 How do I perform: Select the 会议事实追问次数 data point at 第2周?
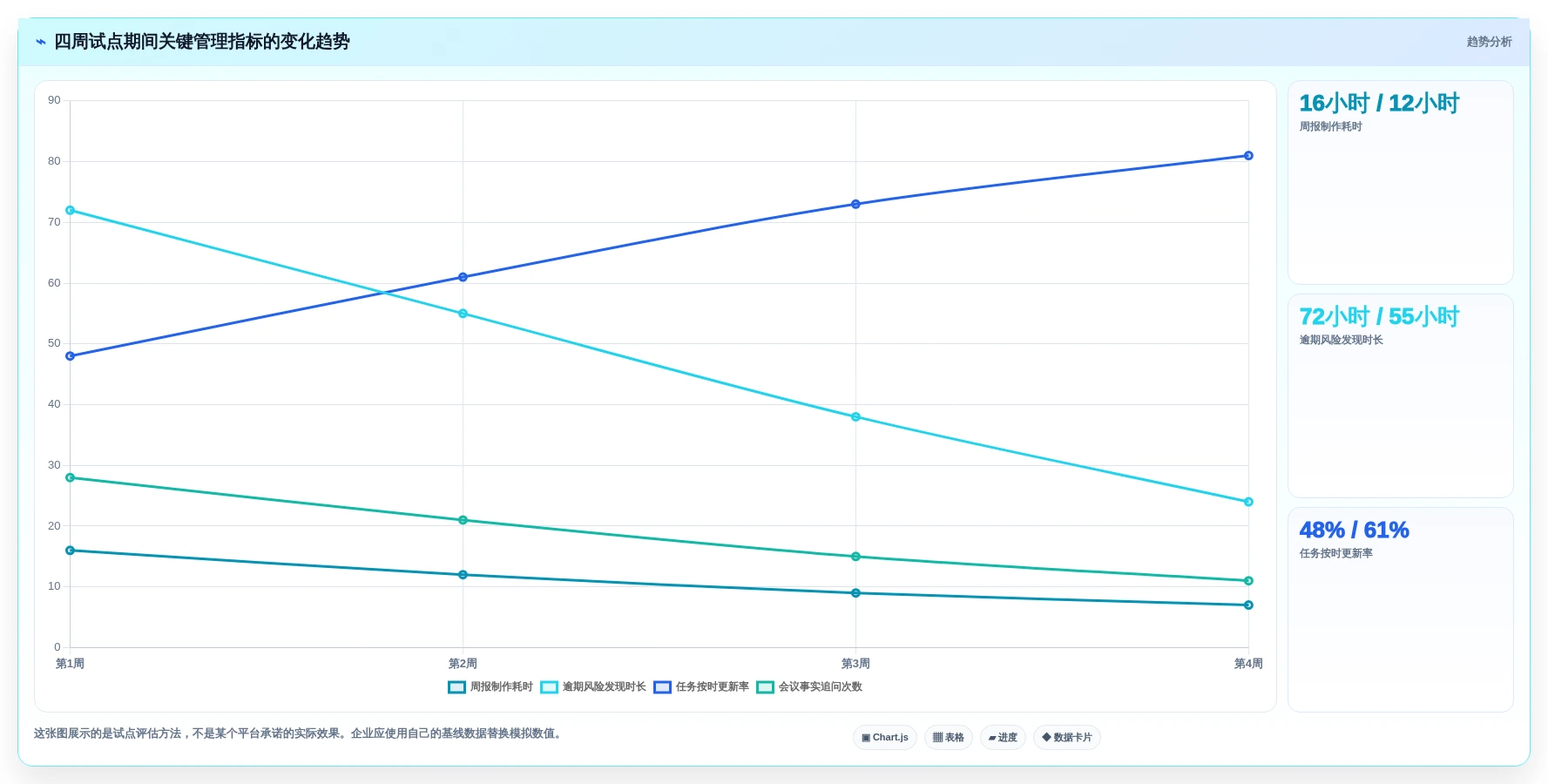click(463, 520)
